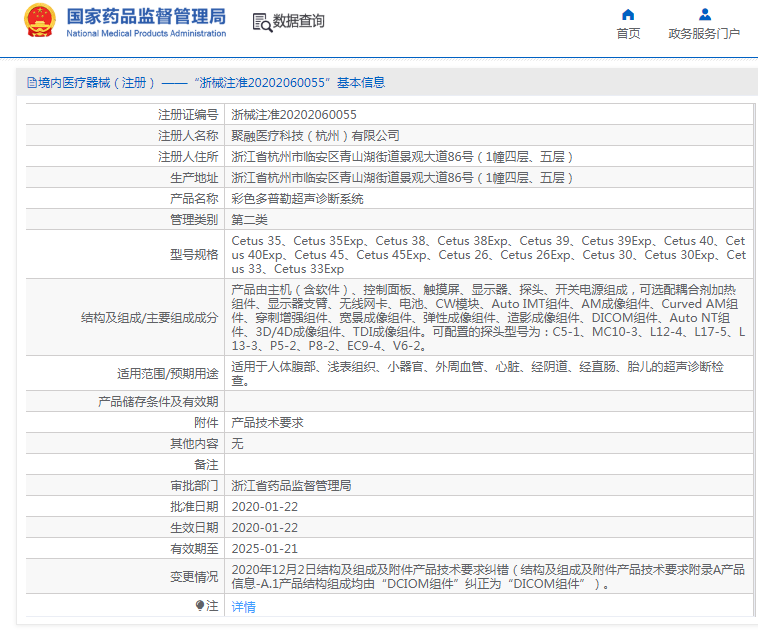Click the 管理类别 label
The image size is (758, 634).
pos(194,220)
